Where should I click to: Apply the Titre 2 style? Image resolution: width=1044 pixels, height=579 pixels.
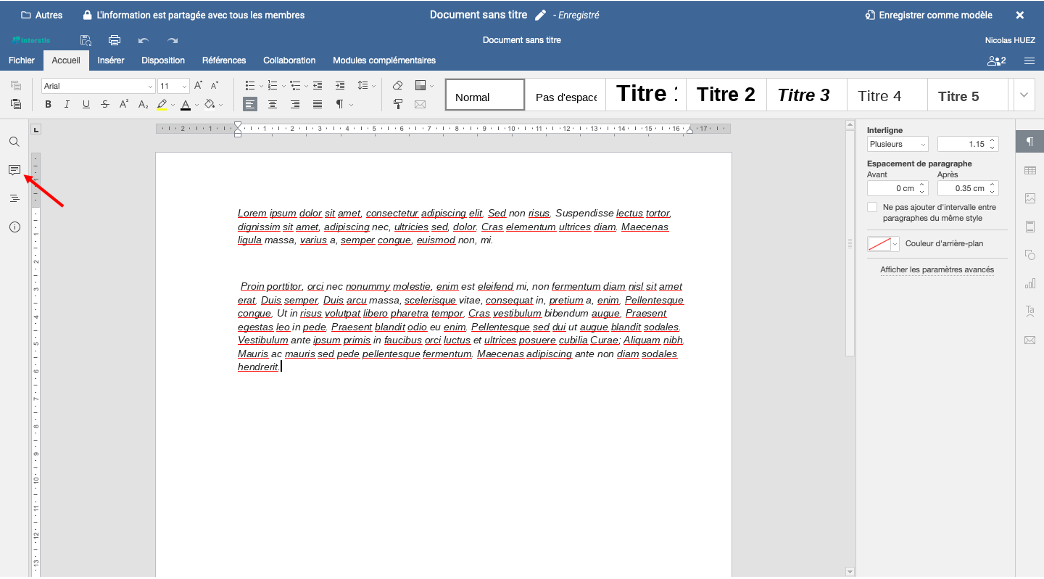pos(726,95)
